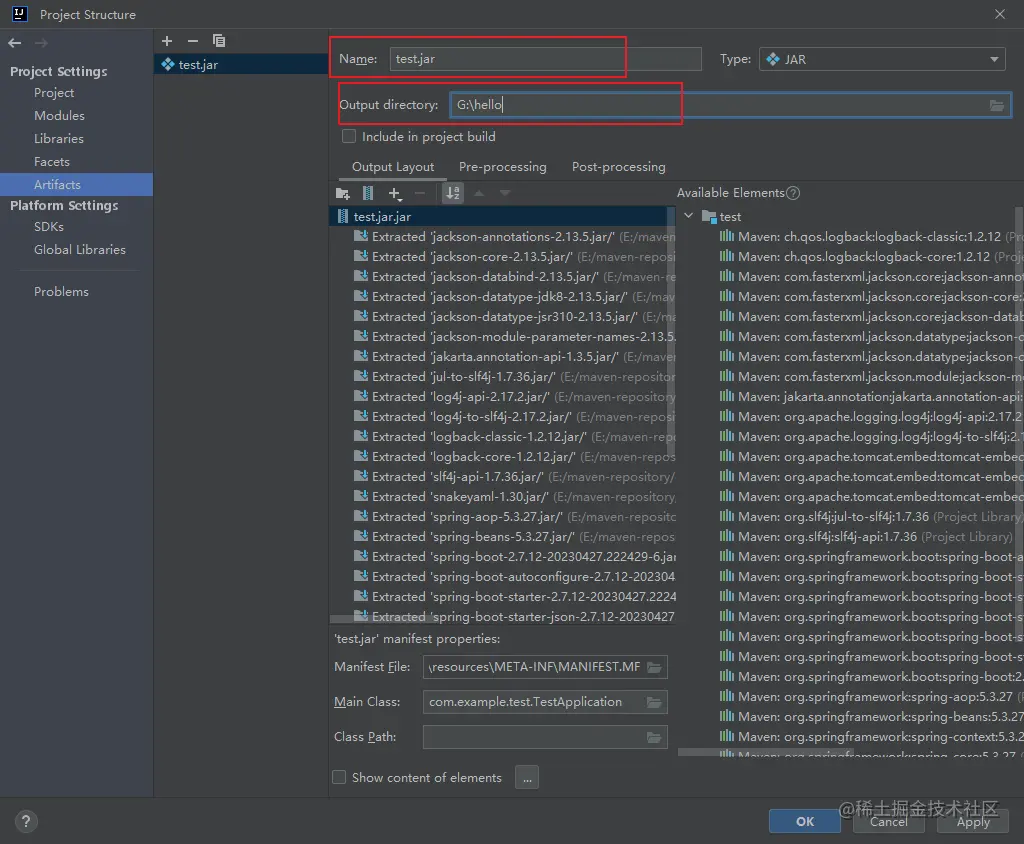
Task: Select Artifacts in Project Settings
Action: 76,184
